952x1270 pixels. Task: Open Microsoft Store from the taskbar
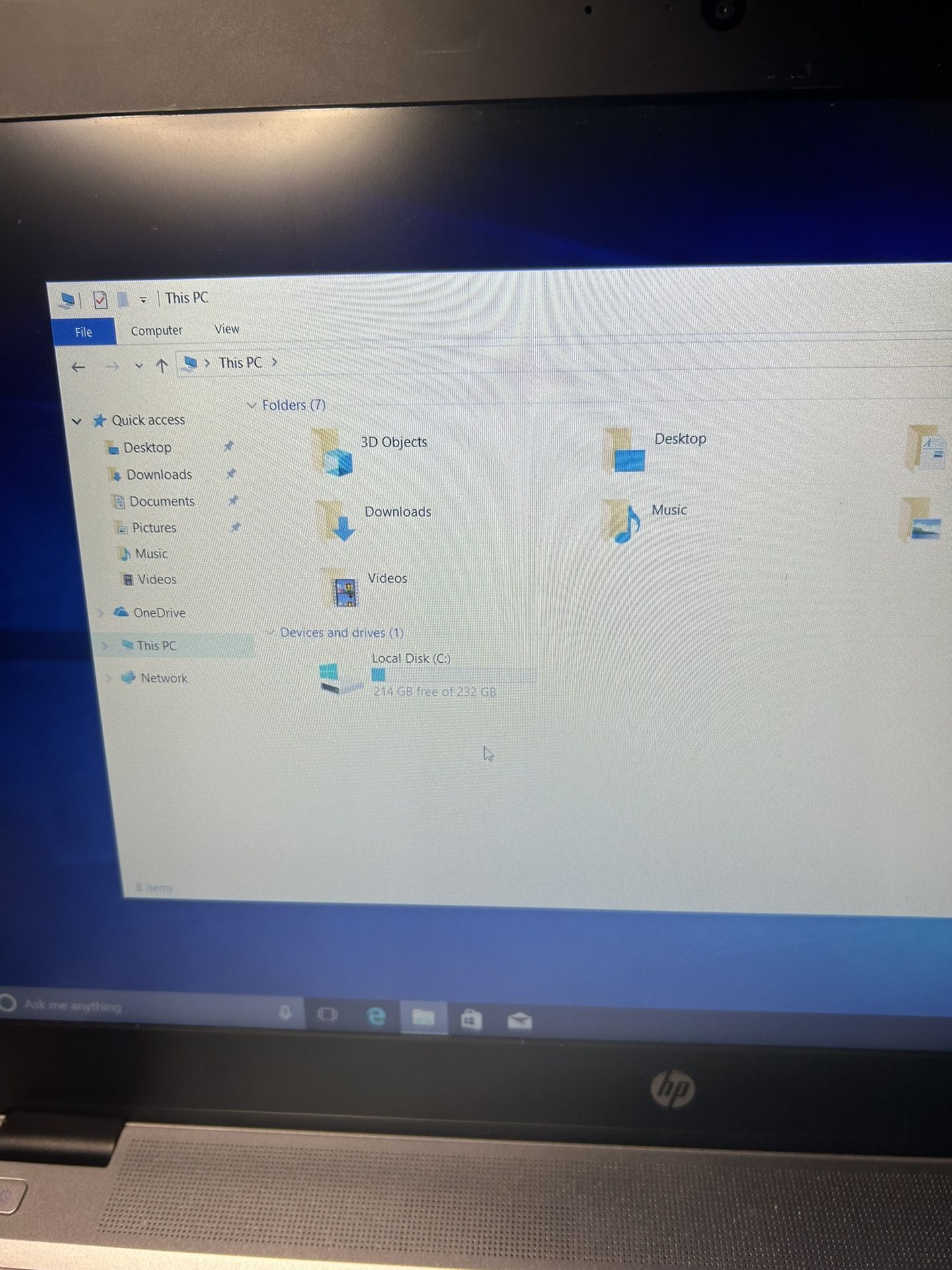[x=471, y=1020]
